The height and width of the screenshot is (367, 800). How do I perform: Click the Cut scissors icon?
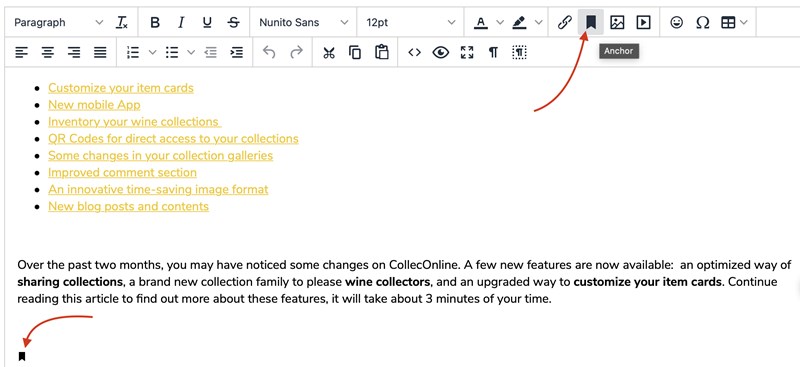pos(329,52)
